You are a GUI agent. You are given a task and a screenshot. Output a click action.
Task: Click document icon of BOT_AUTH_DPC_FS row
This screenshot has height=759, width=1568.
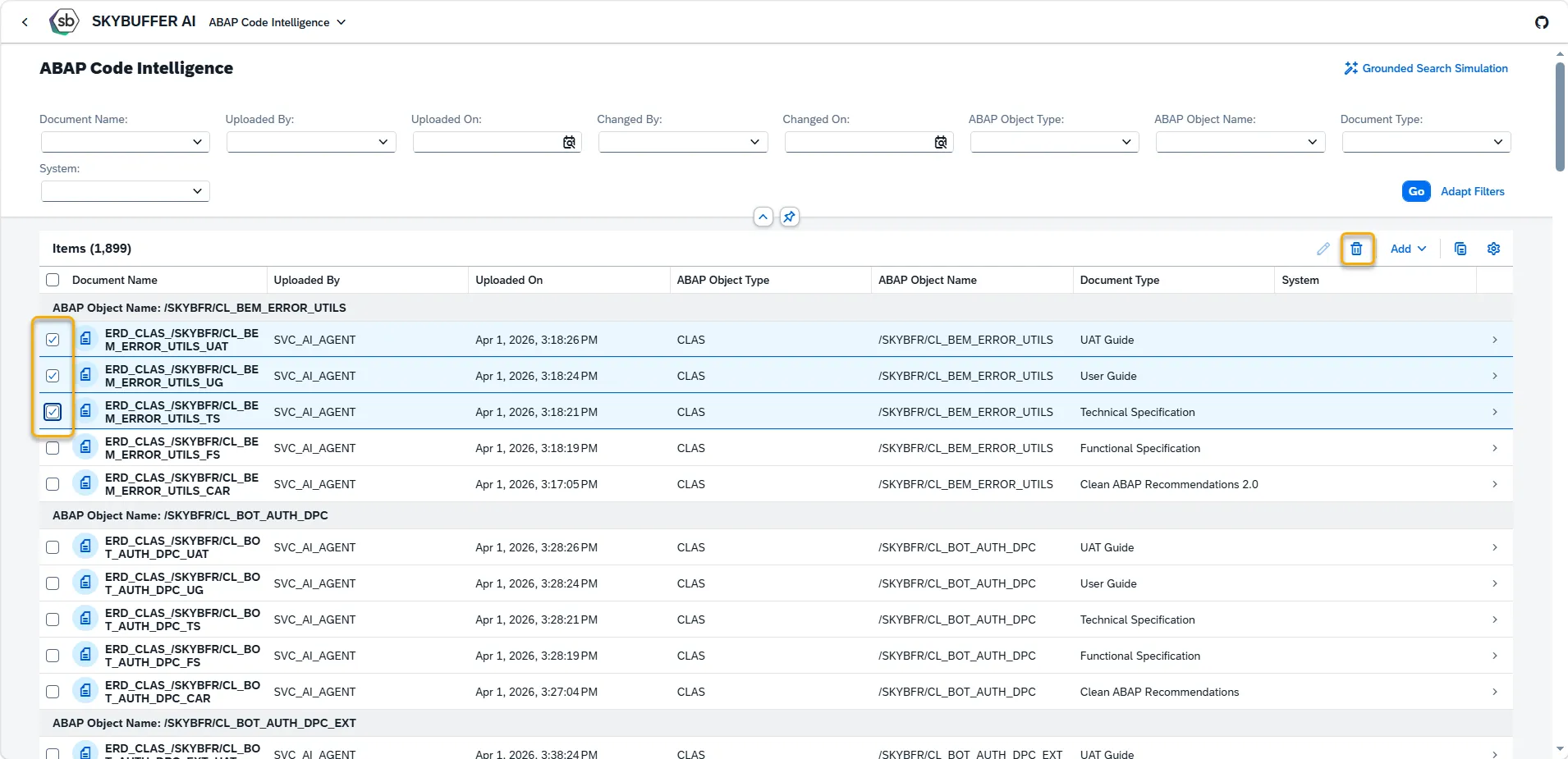click(85, 655)
